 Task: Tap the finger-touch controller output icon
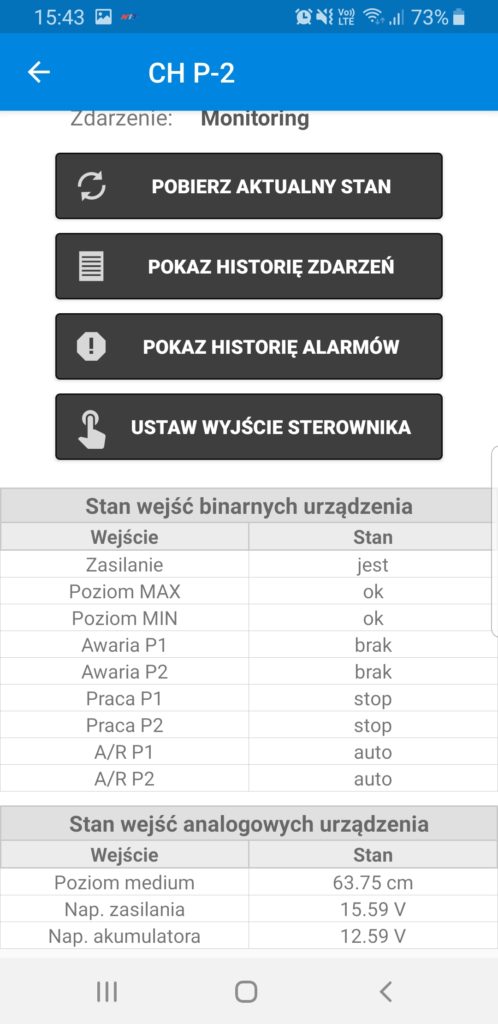click(91, 427)
